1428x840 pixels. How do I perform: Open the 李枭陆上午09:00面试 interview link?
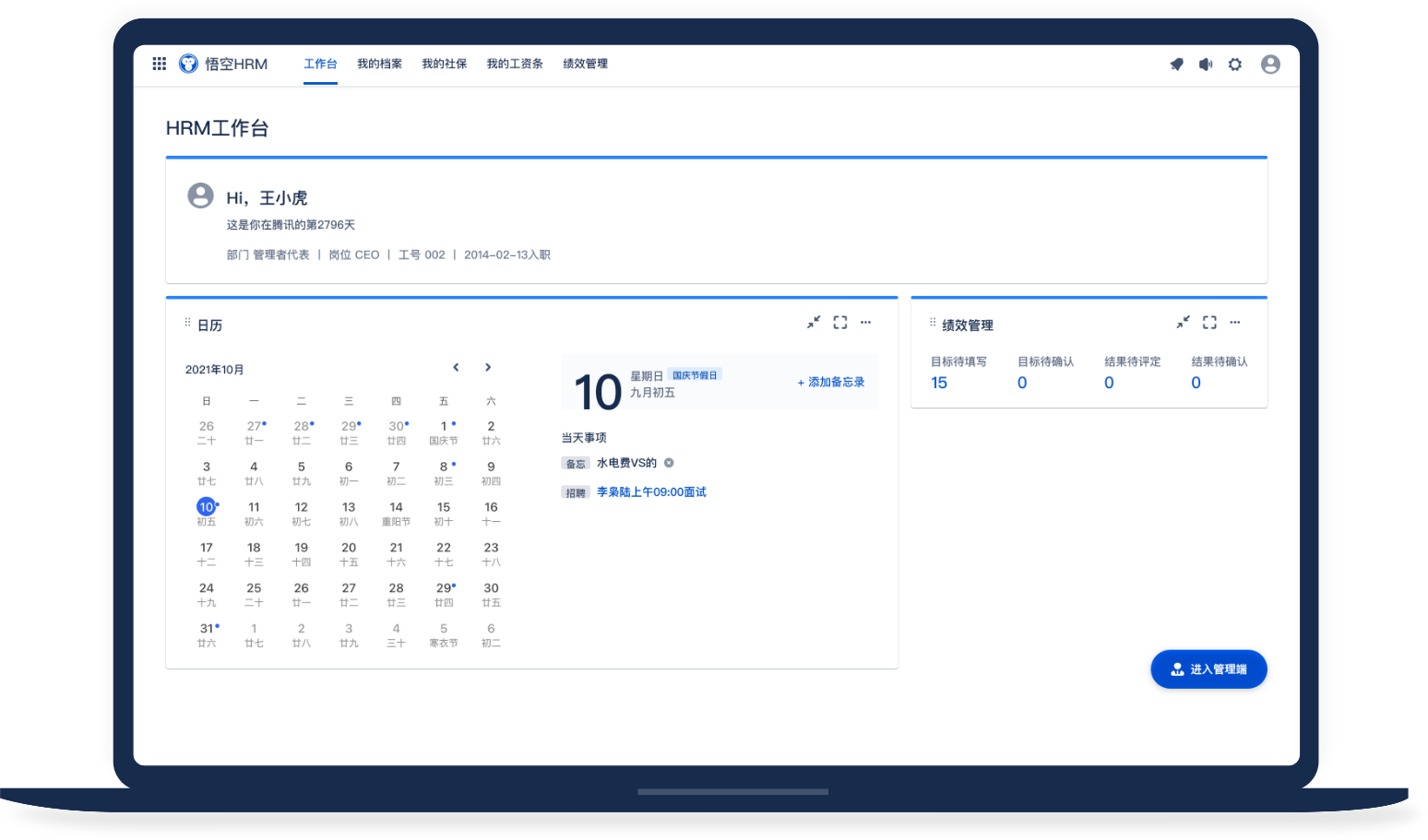651,492
